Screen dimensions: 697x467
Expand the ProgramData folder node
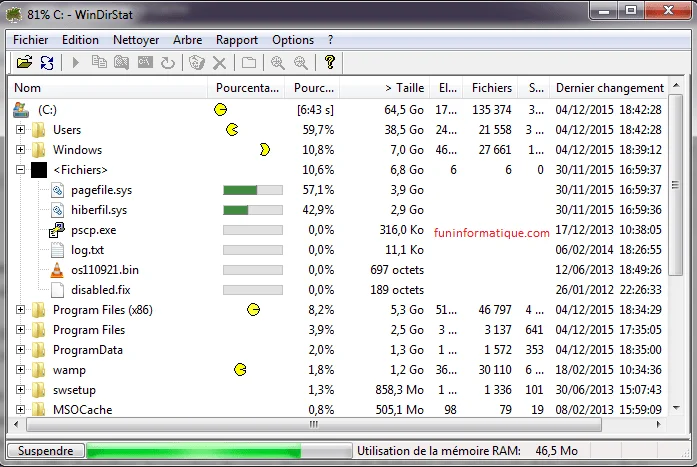(20, 349)
